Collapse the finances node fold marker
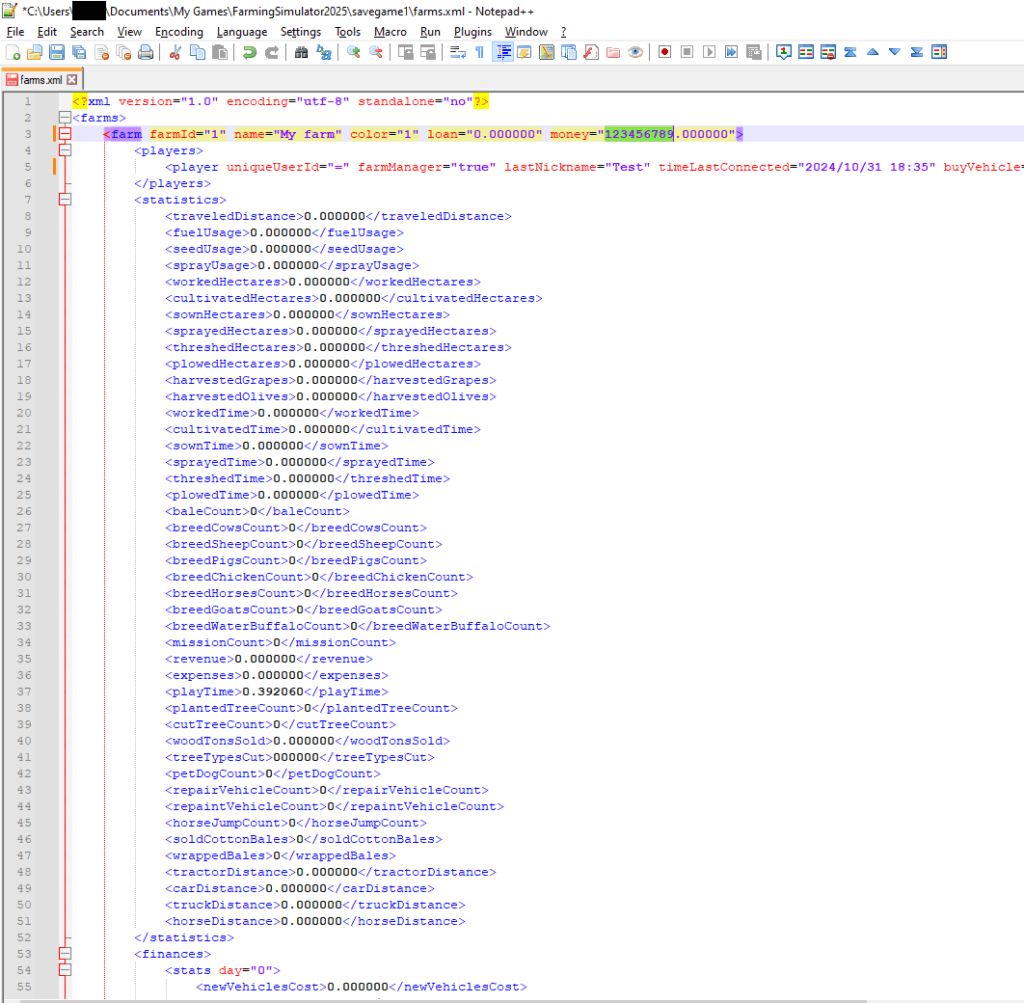 [65, 954]
